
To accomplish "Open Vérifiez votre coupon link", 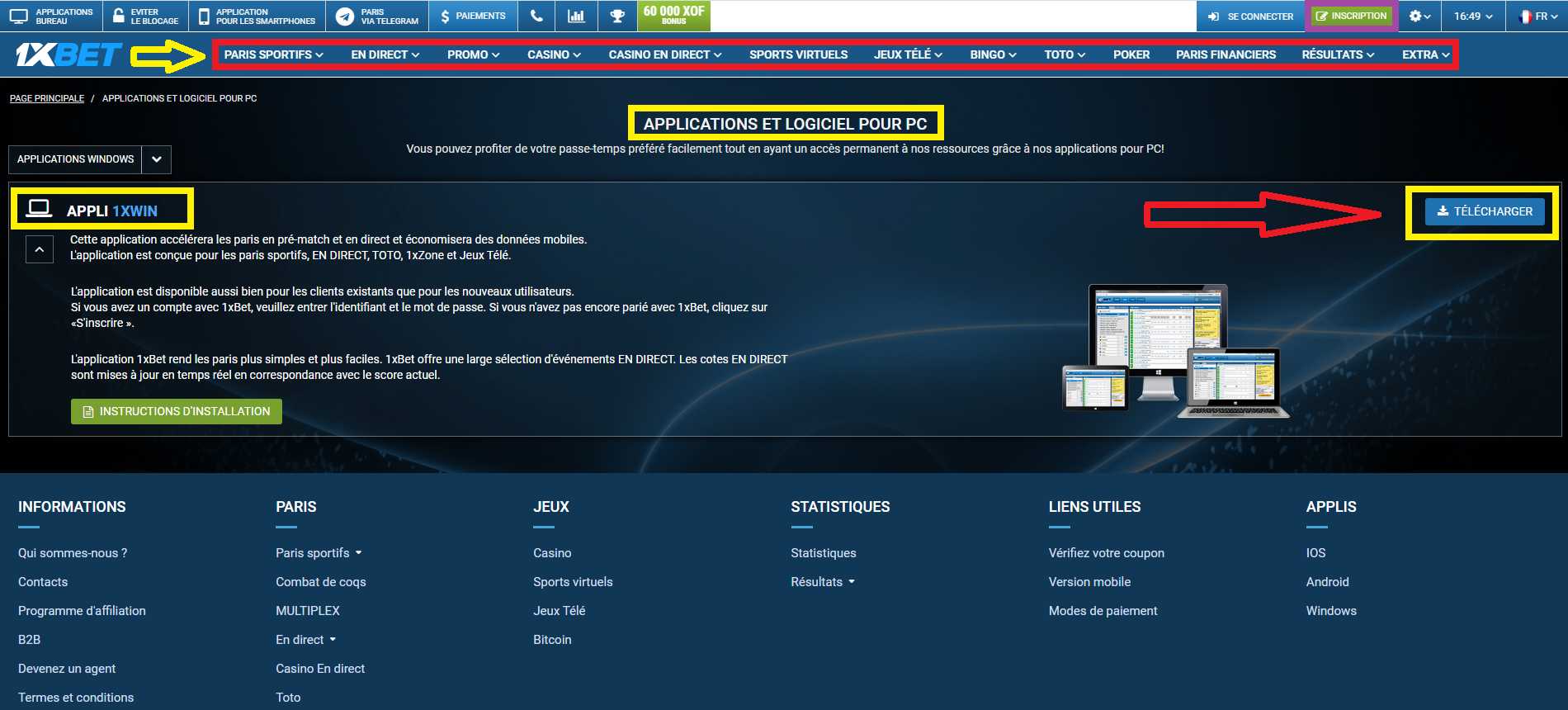I will tap(1107, 553).
